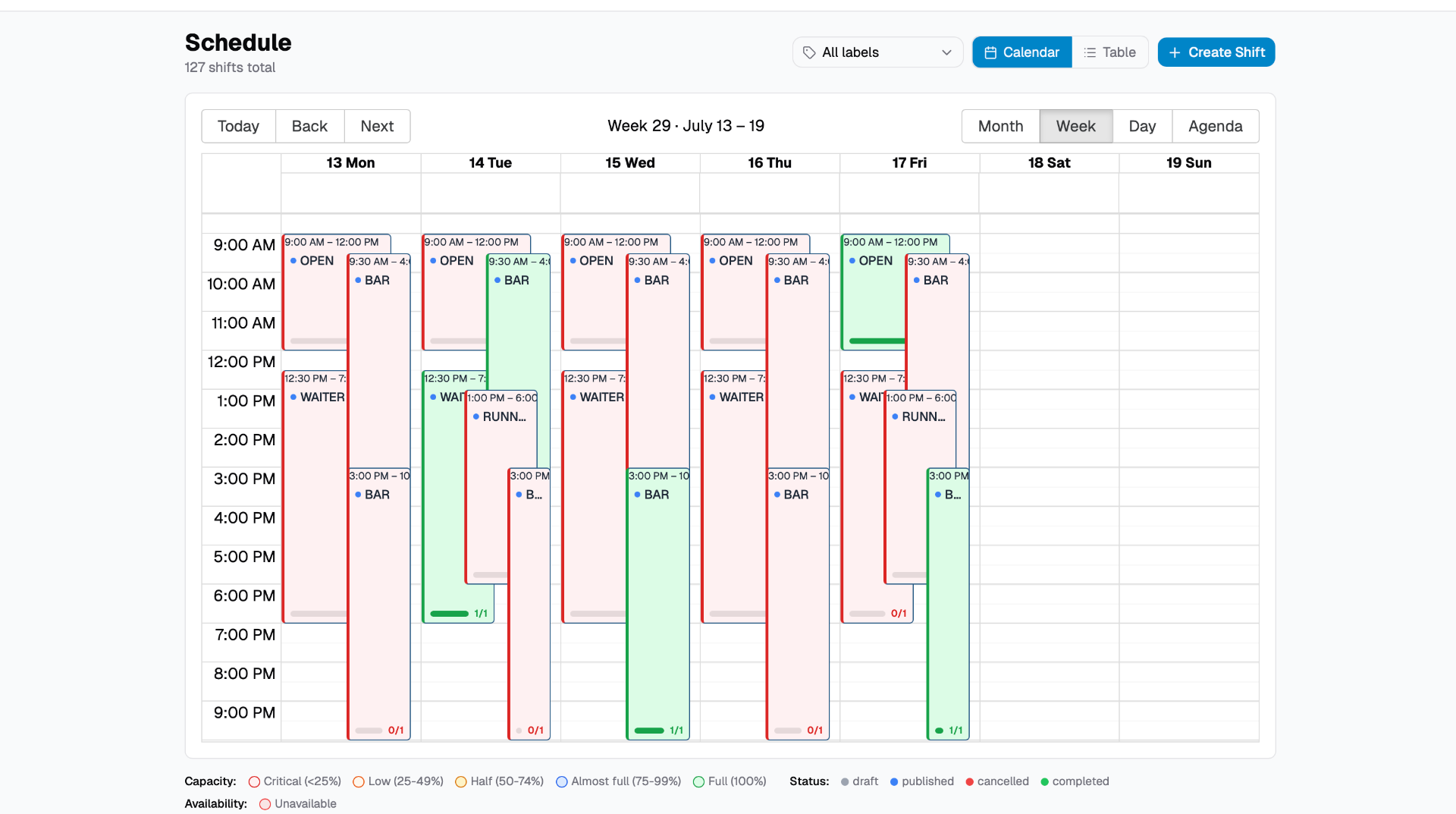Click the Friday WAITER 0/1 count
The height and width of the screenshot is (814, 1456).
click(x=899, y=613)
